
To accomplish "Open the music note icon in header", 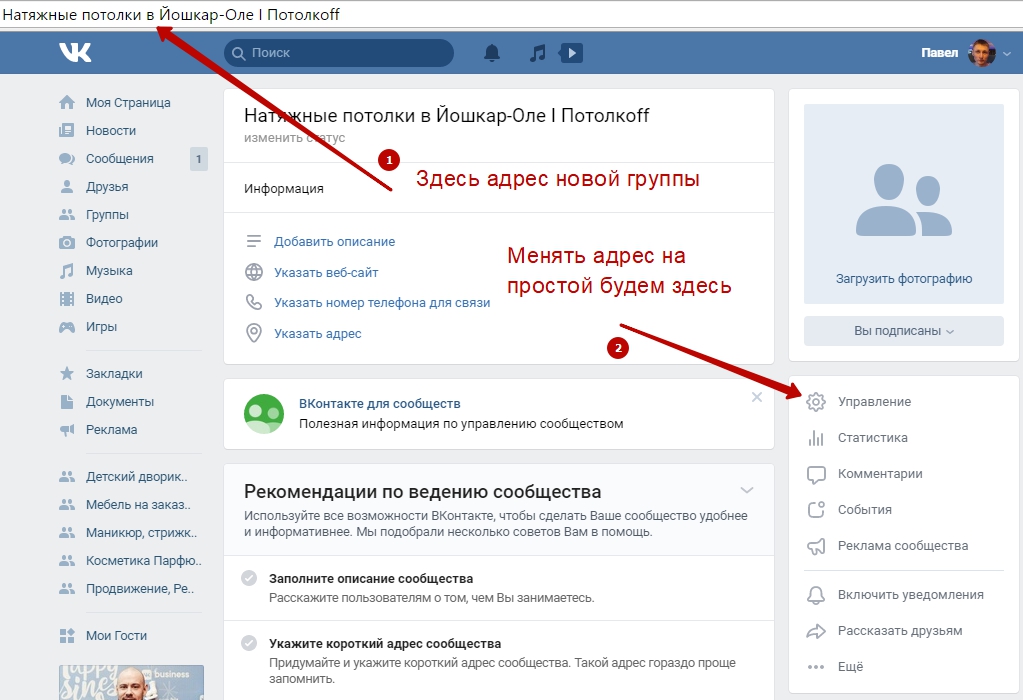I will tap(538, 53).
